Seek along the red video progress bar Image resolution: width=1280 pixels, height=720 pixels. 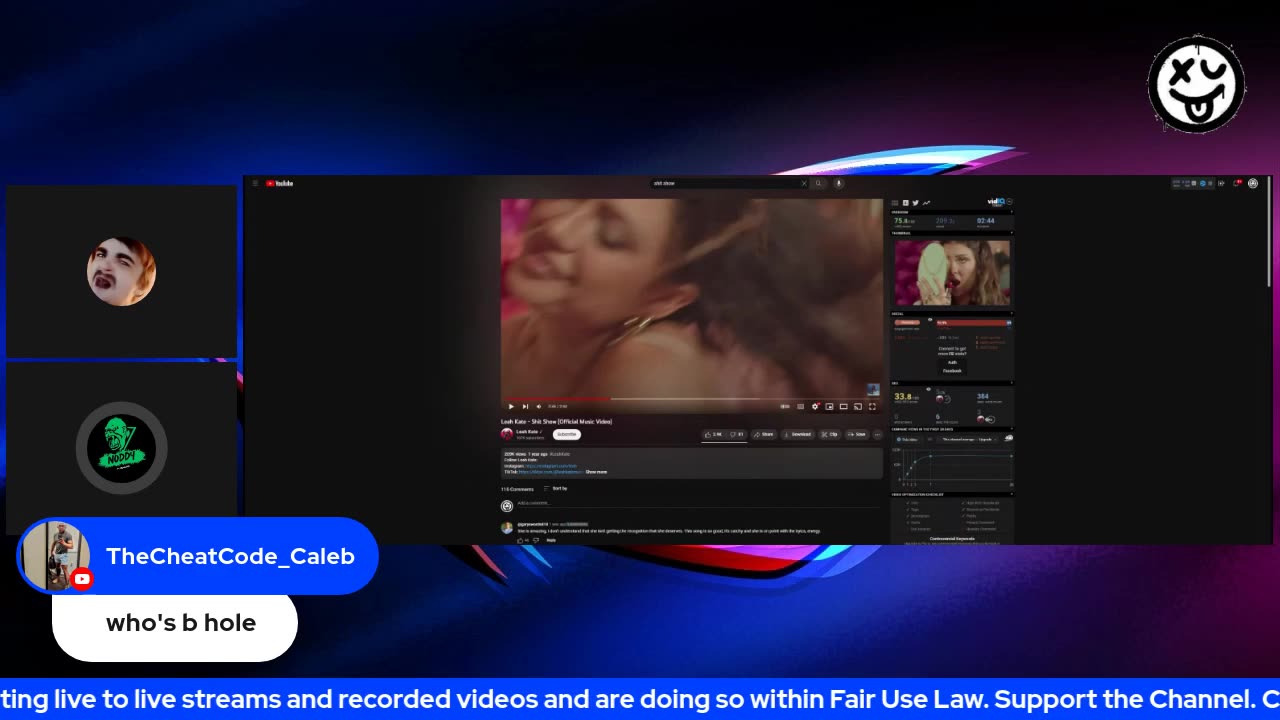692,399
